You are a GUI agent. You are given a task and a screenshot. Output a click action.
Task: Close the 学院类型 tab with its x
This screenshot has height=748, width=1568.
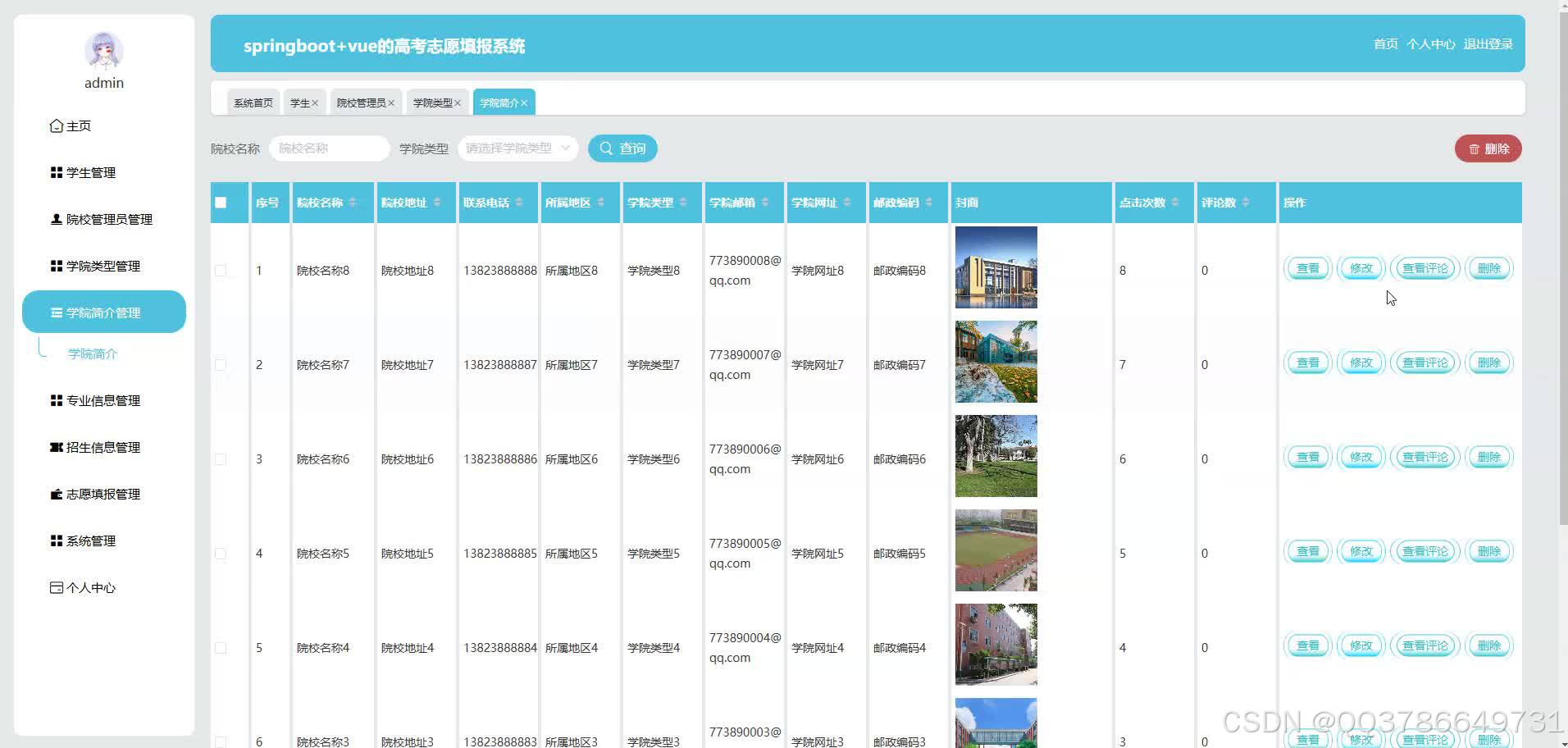tap(458, 103)
